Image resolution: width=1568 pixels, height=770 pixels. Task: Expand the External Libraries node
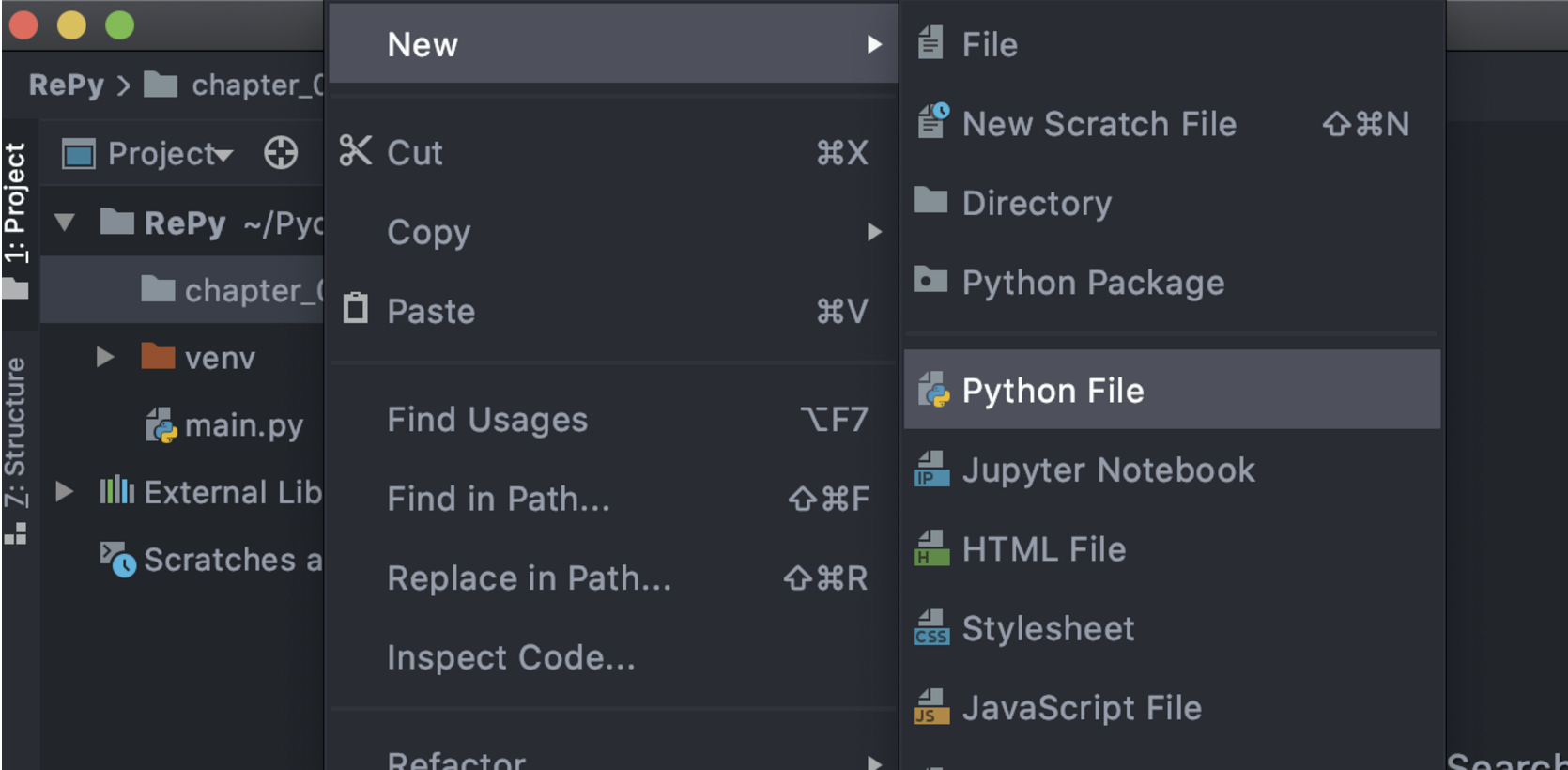pyautogui.click(x=64, y=491)
